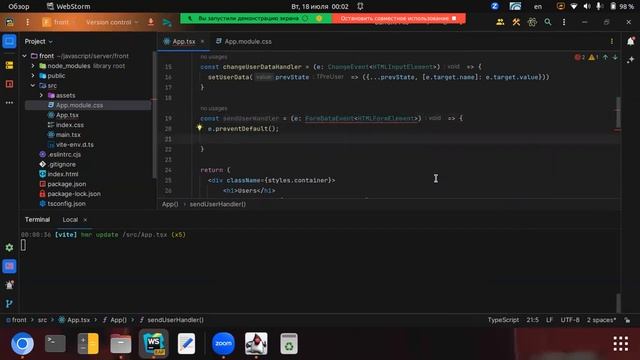The width and height of the screenshot is (640, 360).
Task: Open the Git tool window icon
Action: [x=9, y=304]
